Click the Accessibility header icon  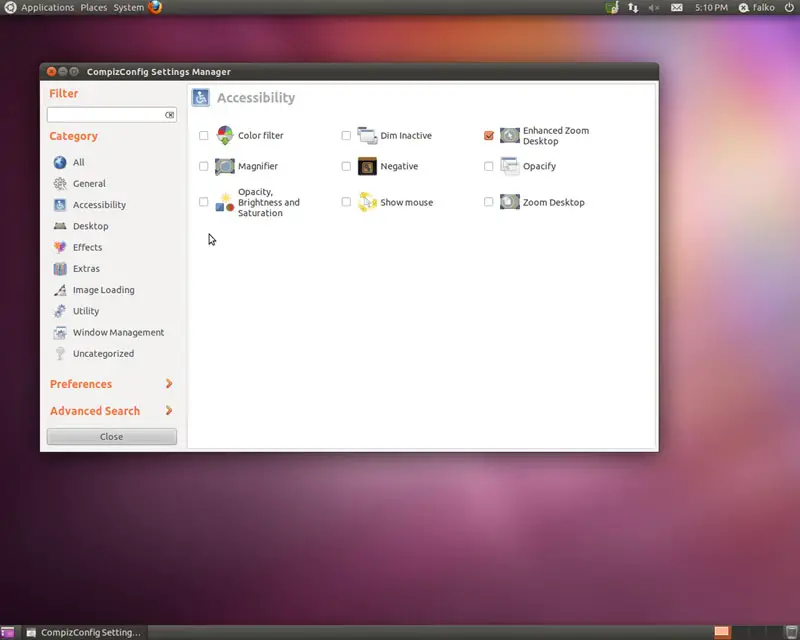[x=201, y=97]
